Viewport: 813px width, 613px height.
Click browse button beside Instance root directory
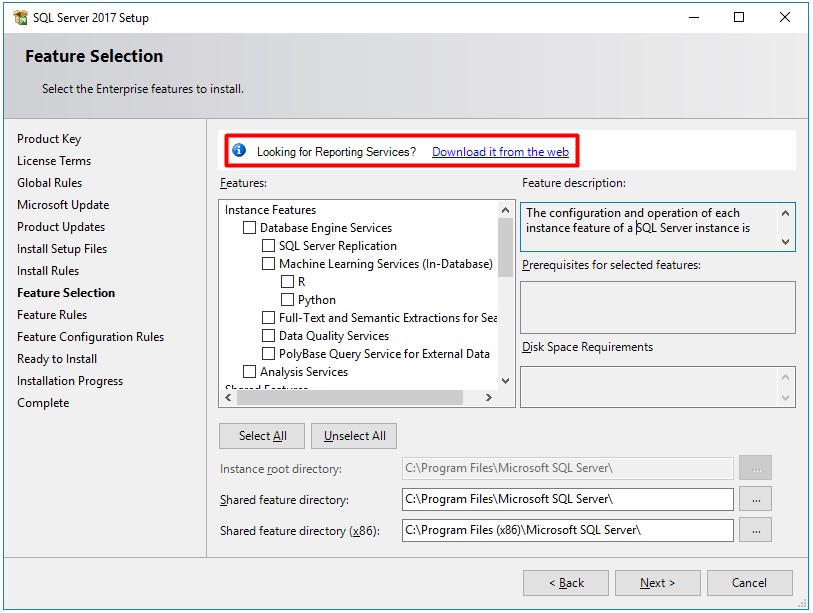point(756,467)
